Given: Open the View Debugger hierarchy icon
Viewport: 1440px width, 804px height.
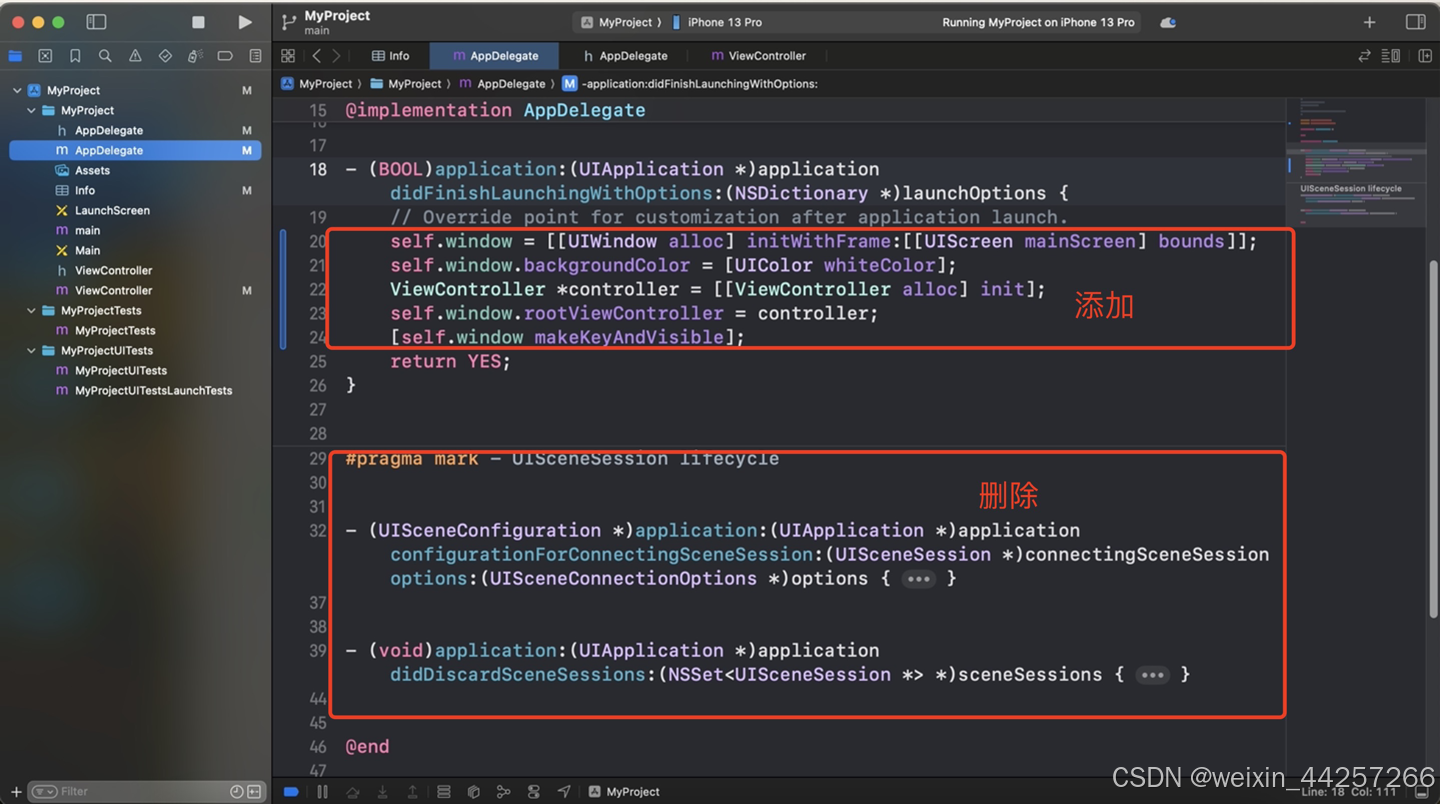Looking at the screenshot, I should pos(473,791).
